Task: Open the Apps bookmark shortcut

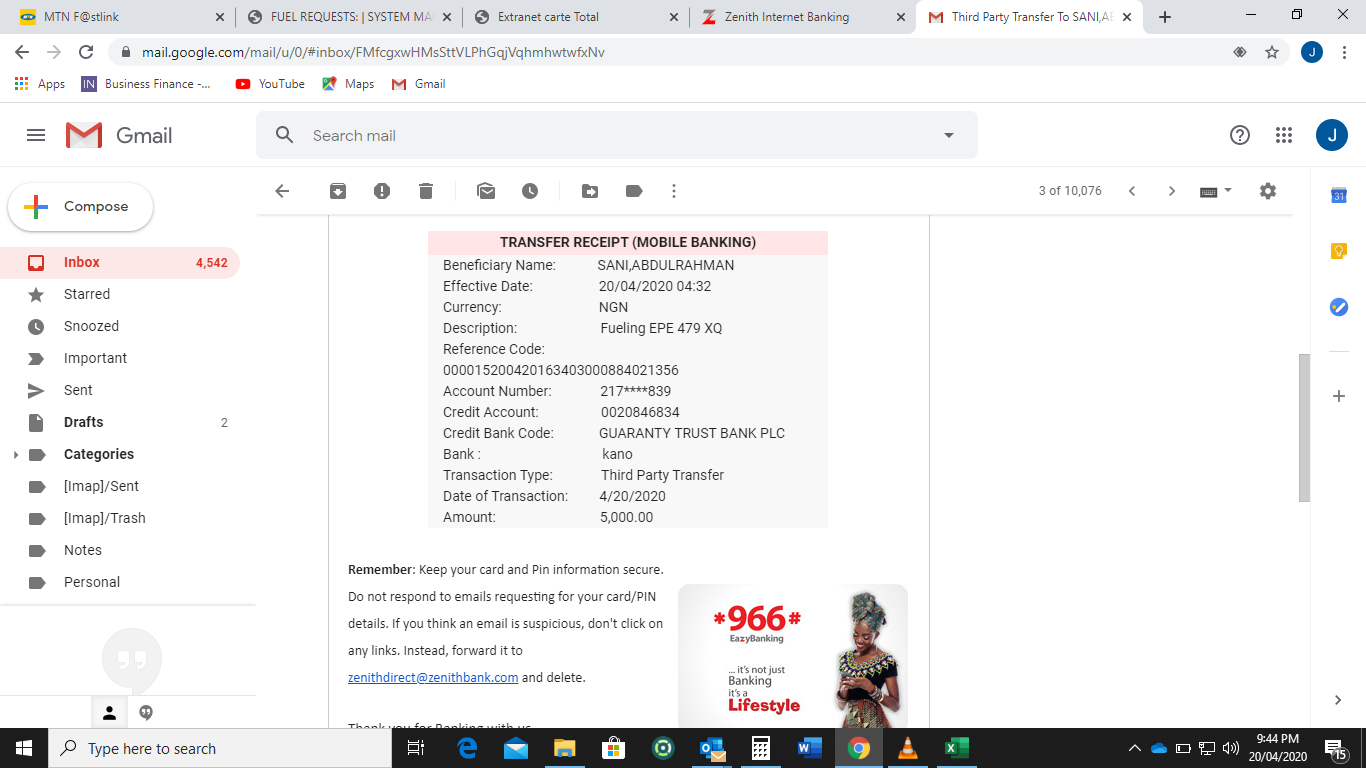Action: [x=40, y=84]
